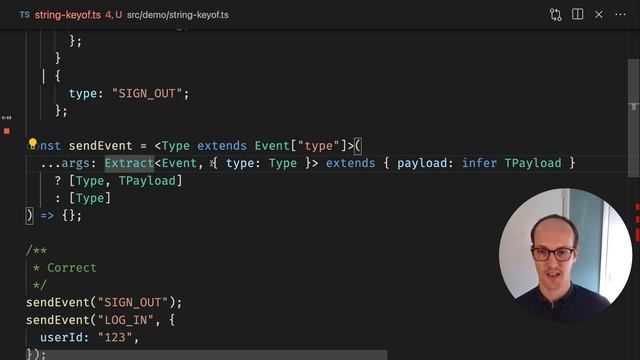
Task: Show code actions via the lightbulb
Action: pyautogui.click(x=33, y=144)
